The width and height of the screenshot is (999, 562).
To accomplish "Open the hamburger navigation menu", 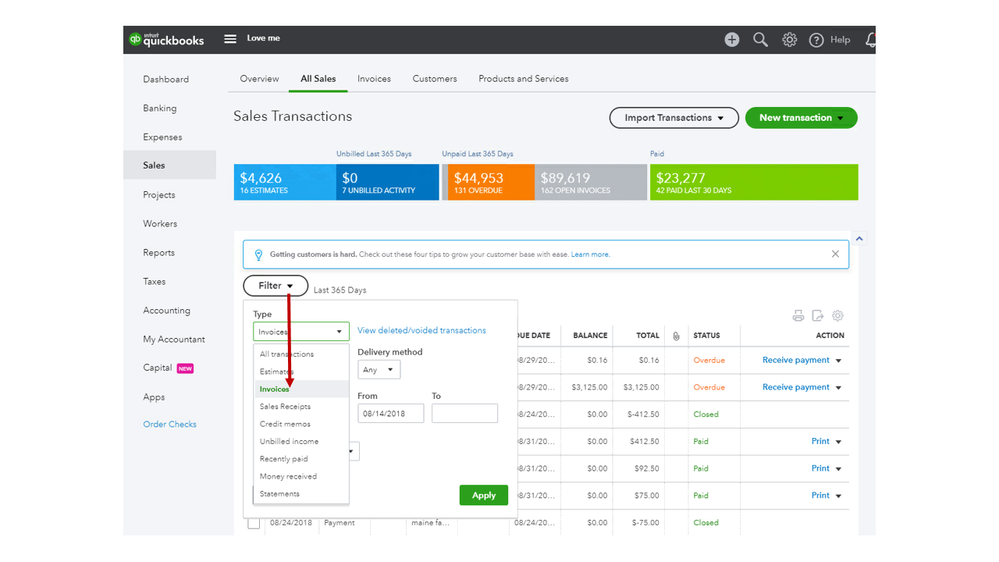I will click(x=230, y=39).
